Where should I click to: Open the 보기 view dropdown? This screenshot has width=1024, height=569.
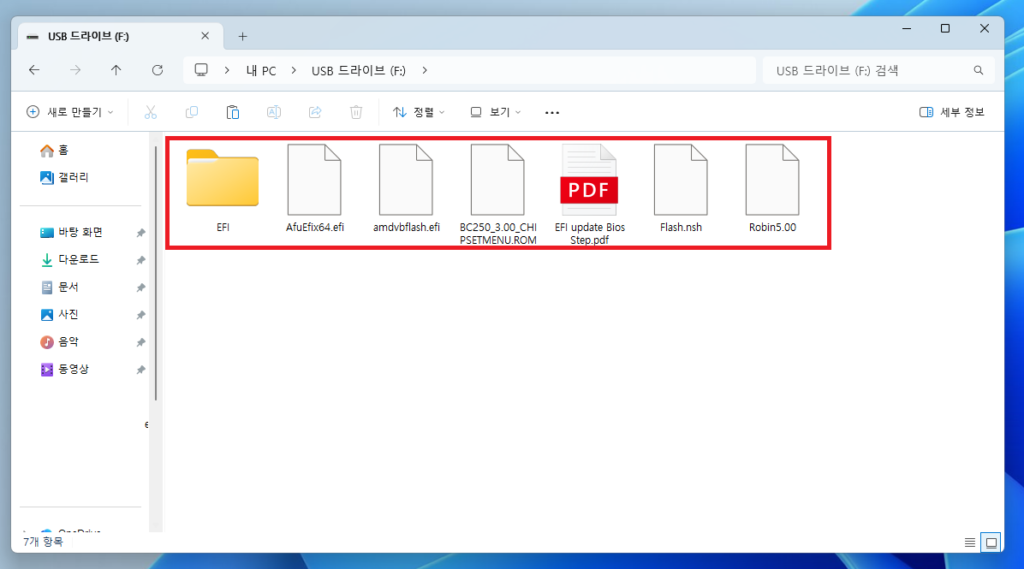496,112
